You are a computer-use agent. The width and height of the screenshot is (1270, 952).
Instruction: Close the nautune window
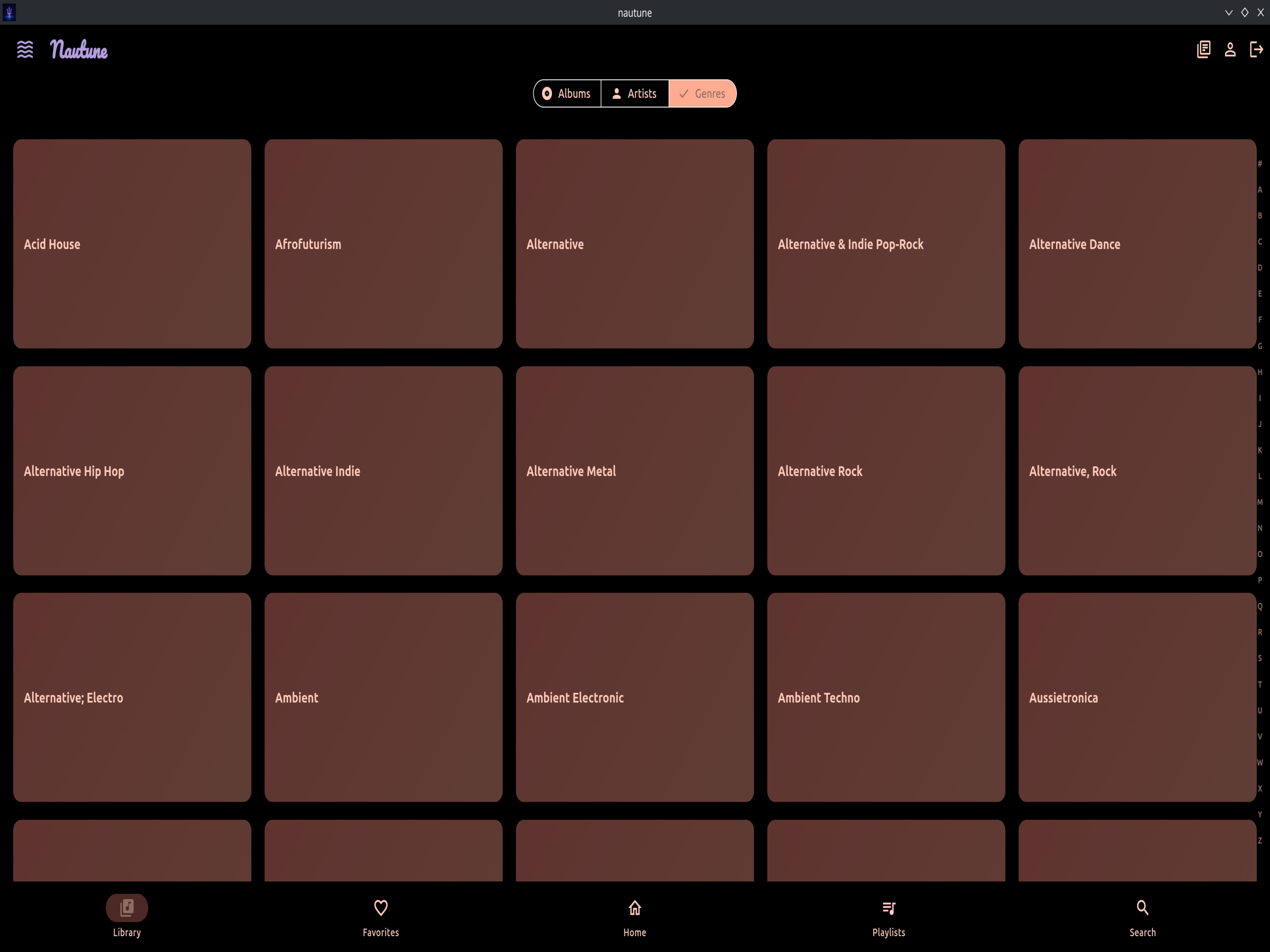pos(1261,12)
